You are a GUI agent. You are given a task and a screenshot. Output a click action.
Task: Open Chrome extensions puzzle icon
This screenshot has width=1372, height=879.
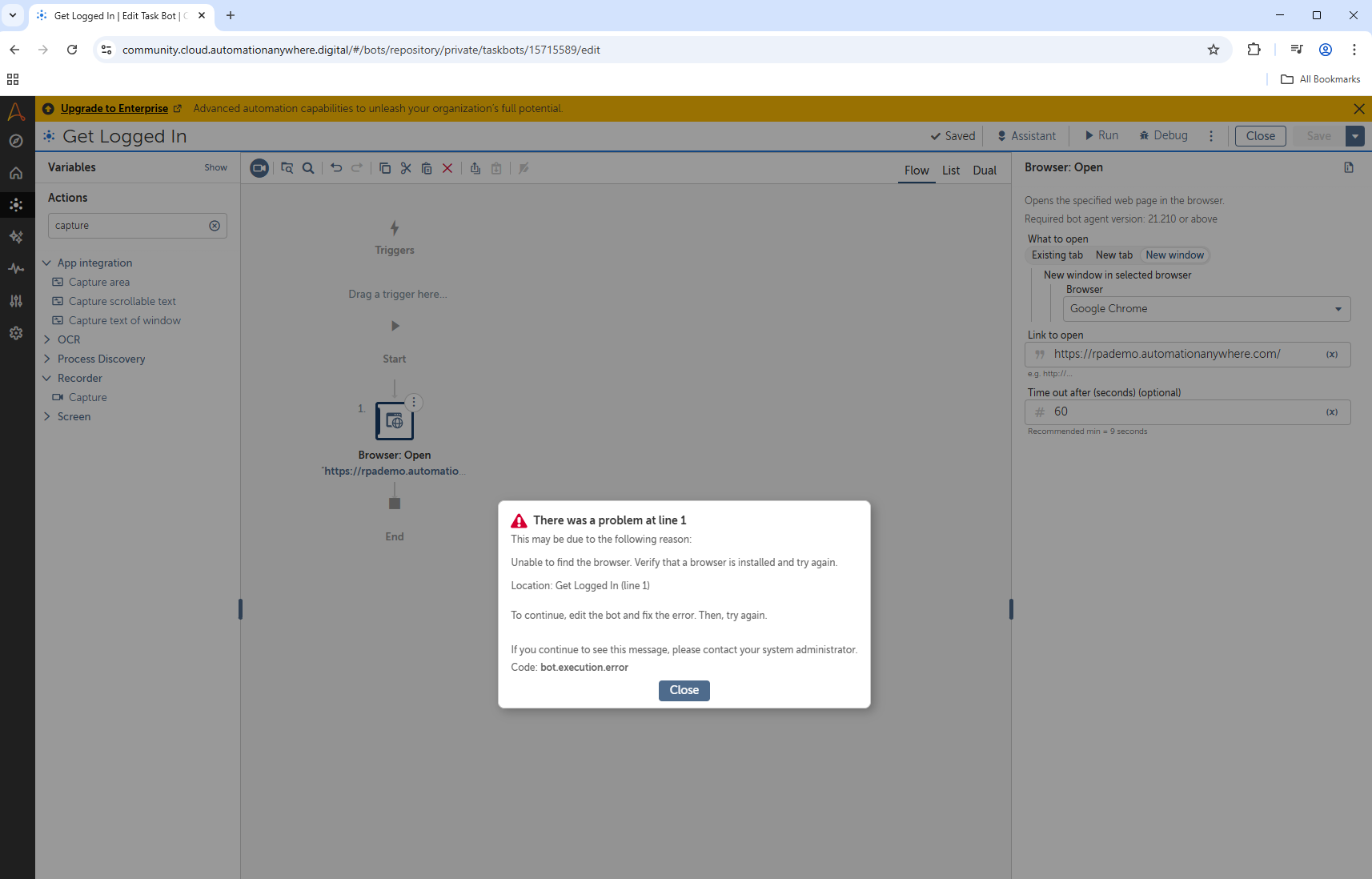pos(1254,50)
